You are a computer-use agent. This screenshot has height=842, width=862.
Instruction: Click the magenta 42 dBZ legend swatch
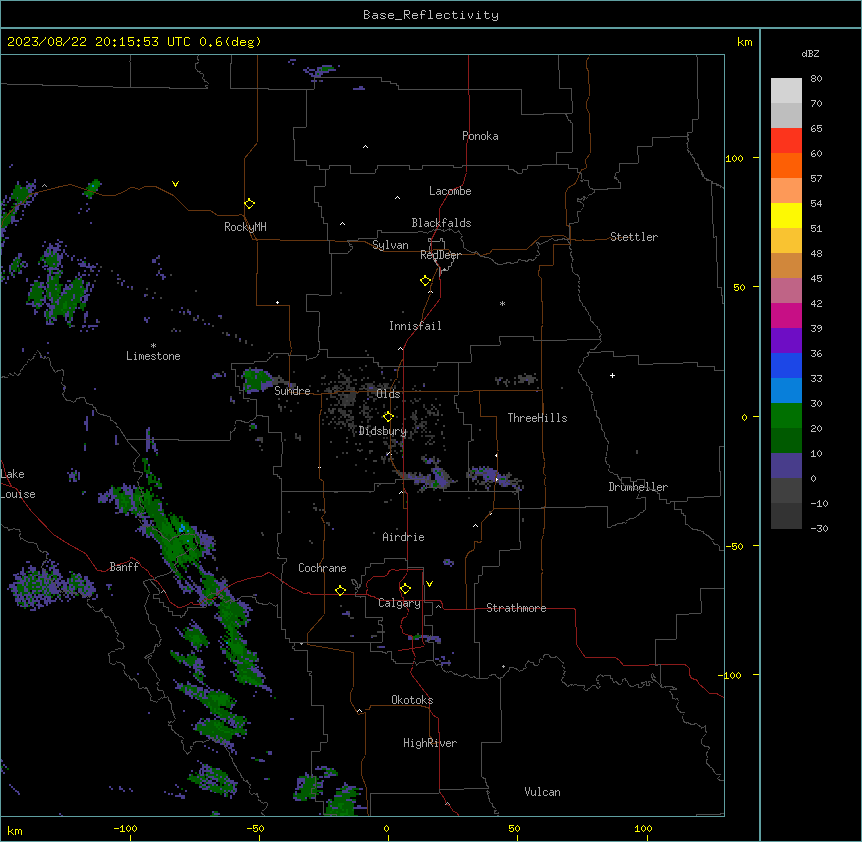coord(786,315)
